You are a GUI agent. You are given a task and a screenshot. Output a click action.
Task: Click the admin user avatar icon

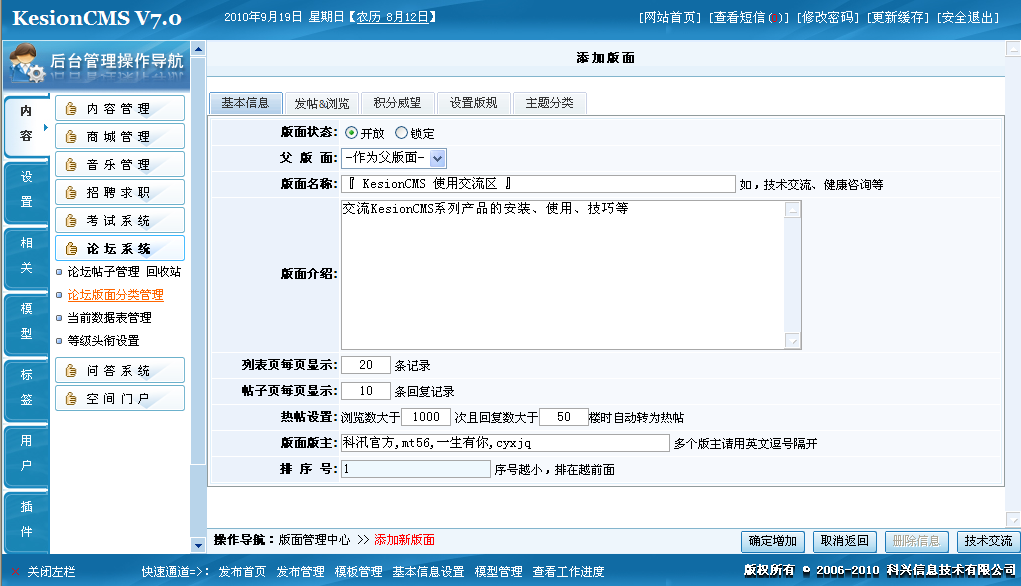point(26,63)
